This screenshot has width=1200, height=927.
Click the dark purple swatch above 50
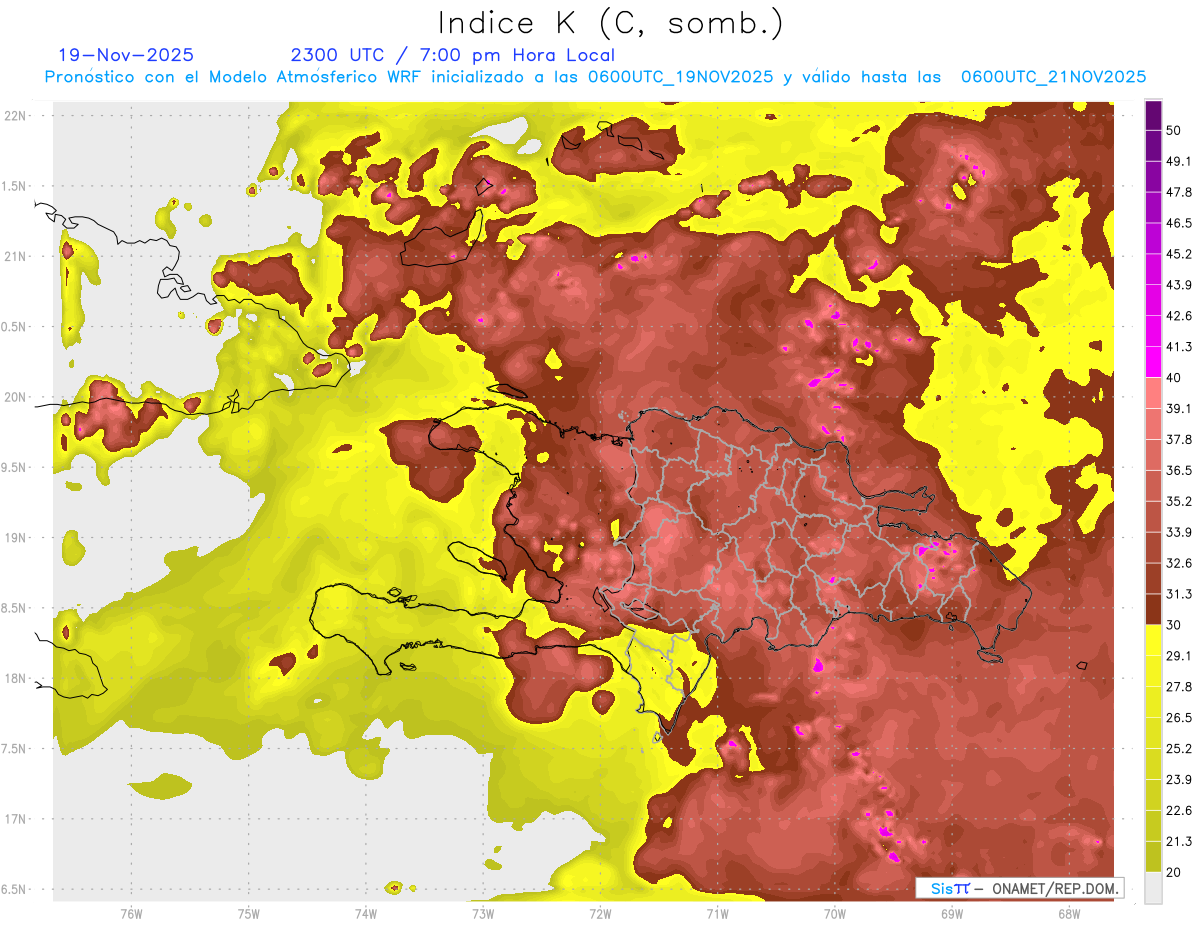tap(1153, 115)
